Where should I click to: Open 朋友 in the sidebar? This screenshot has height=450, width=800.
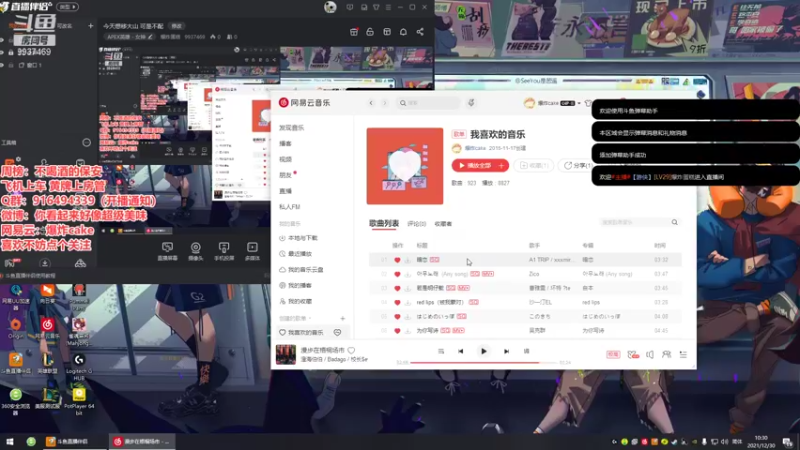coord(285,175)
